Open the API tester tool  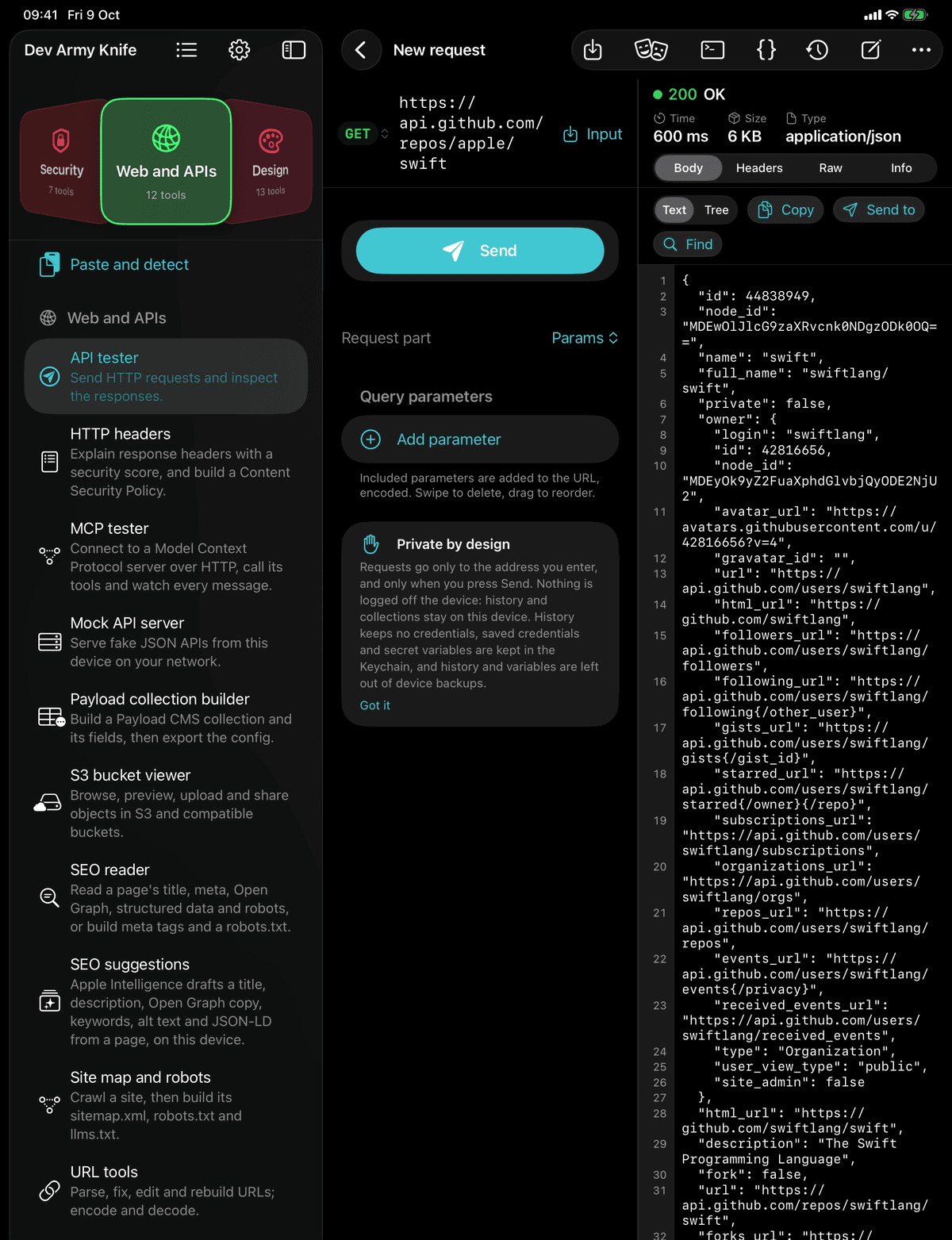(x=166, y=376)
